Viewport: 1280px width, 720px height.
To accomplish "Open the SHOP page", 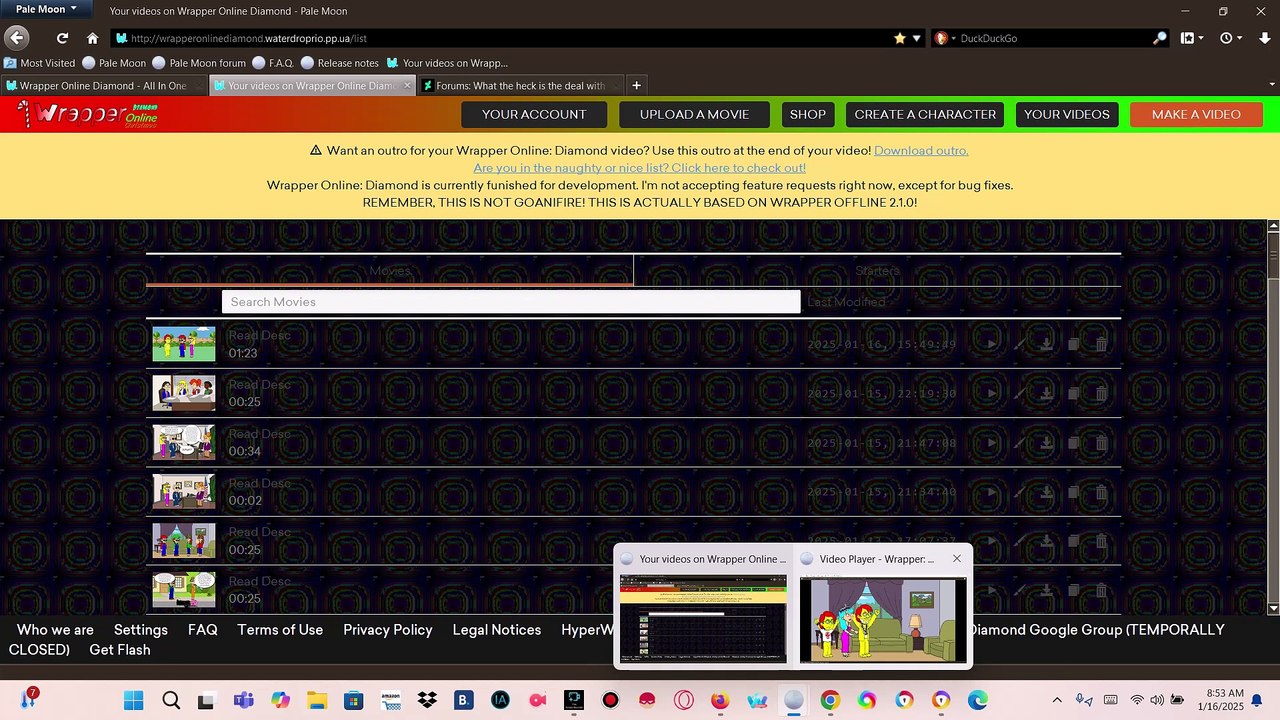I will pyautogui.click(x=808, y=114).
